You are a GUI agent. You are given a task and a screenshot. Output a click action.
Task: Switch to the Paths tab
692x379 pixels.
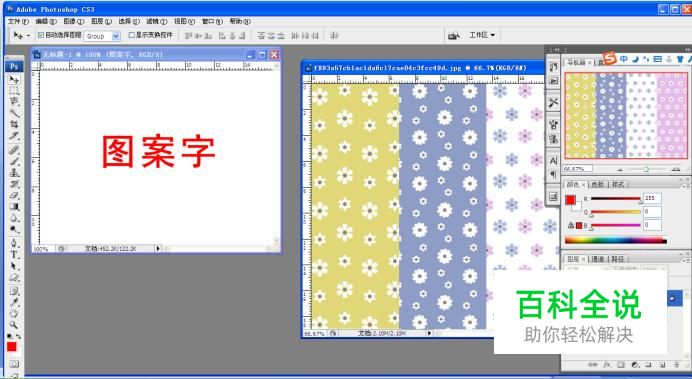(x=618, y=259)
